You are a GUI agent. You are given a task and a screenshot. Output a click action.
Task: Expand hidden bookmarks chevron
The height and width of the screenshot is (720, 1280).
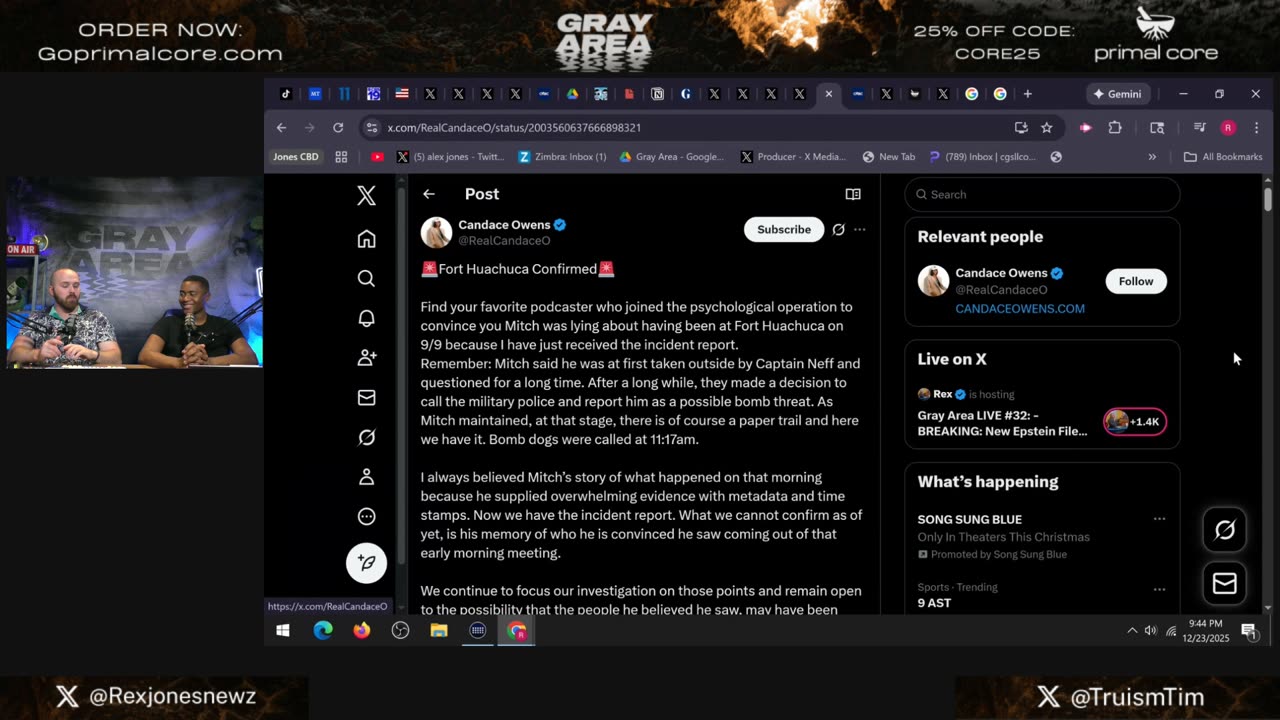point(1152,157)
